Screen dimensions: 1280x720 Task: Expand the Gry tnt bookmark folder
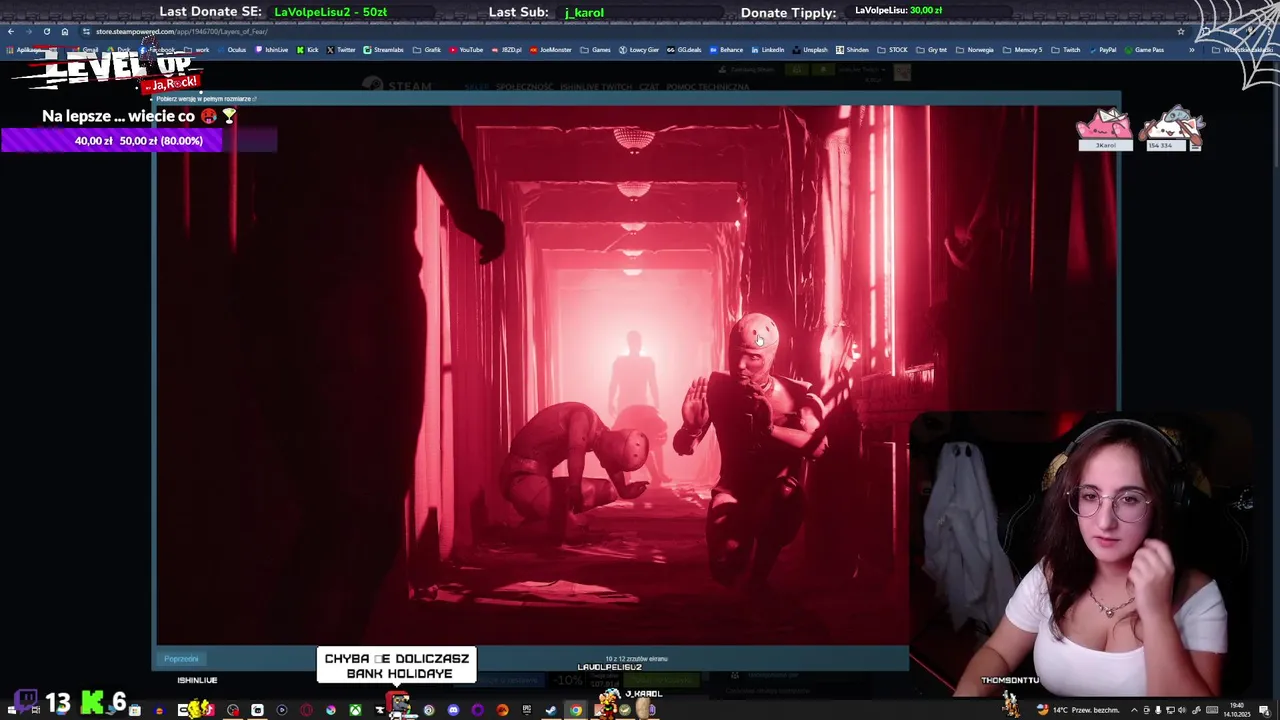pos(932,50)
